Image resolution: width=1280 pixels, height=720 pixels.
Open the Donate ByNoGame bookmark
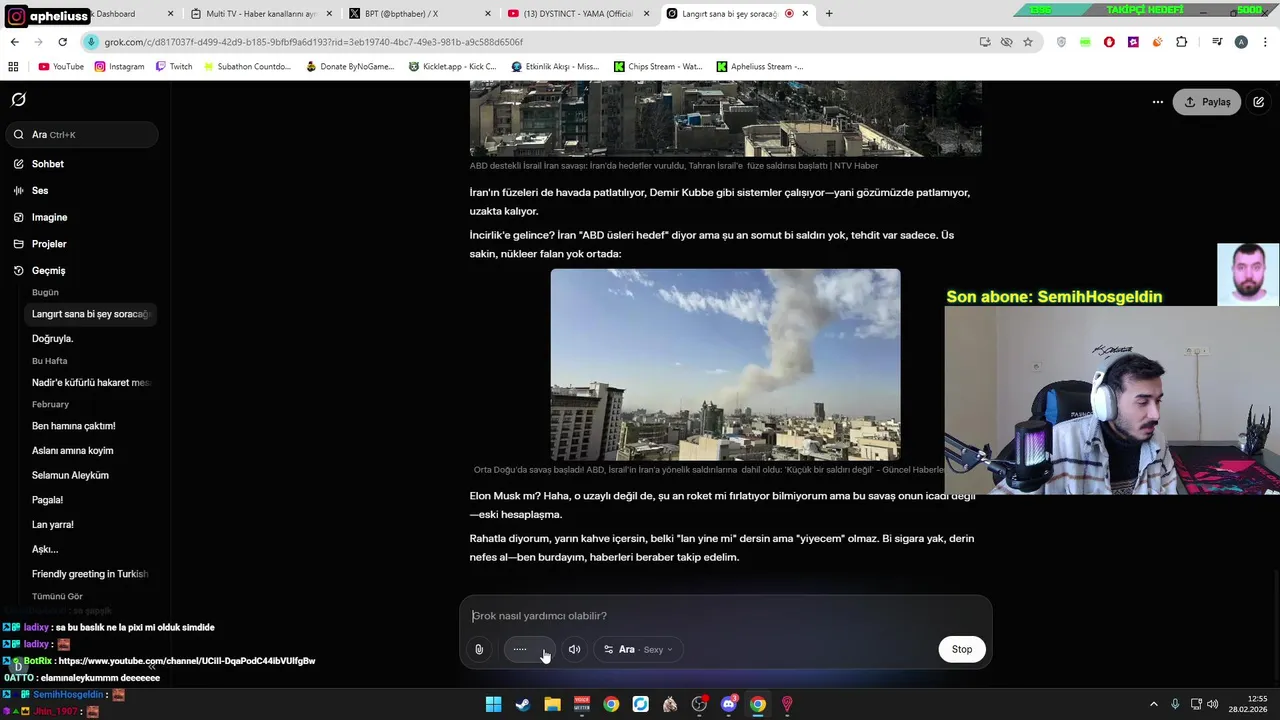tap(350, 67)
